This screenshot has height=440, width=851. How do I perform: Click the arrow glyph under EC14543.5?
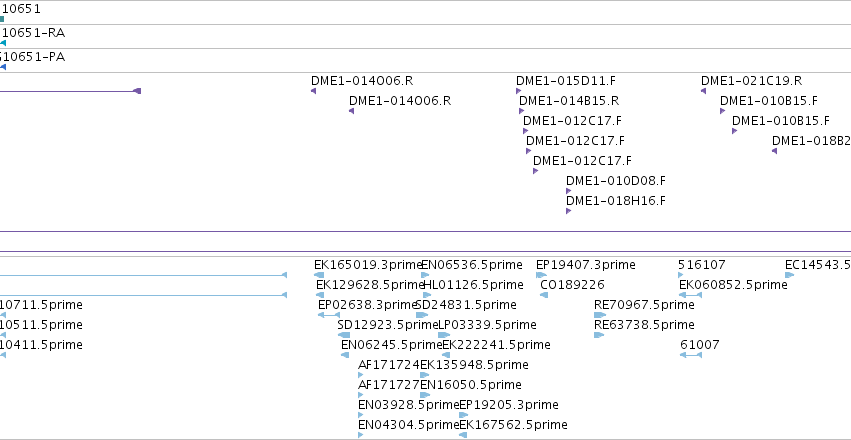(x=789, y=275)
